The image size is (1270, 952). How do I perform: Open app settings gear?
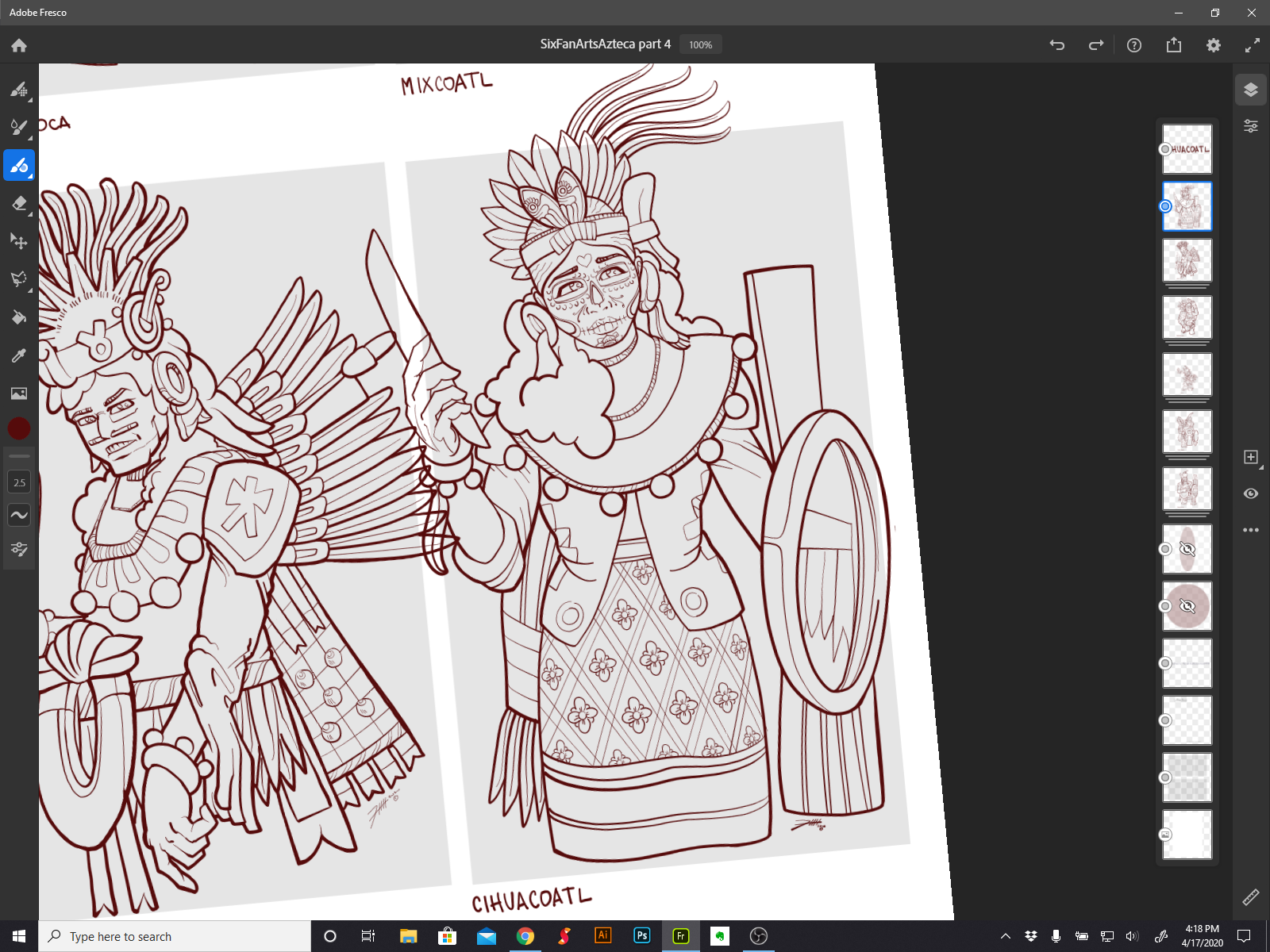[1214, 45]
